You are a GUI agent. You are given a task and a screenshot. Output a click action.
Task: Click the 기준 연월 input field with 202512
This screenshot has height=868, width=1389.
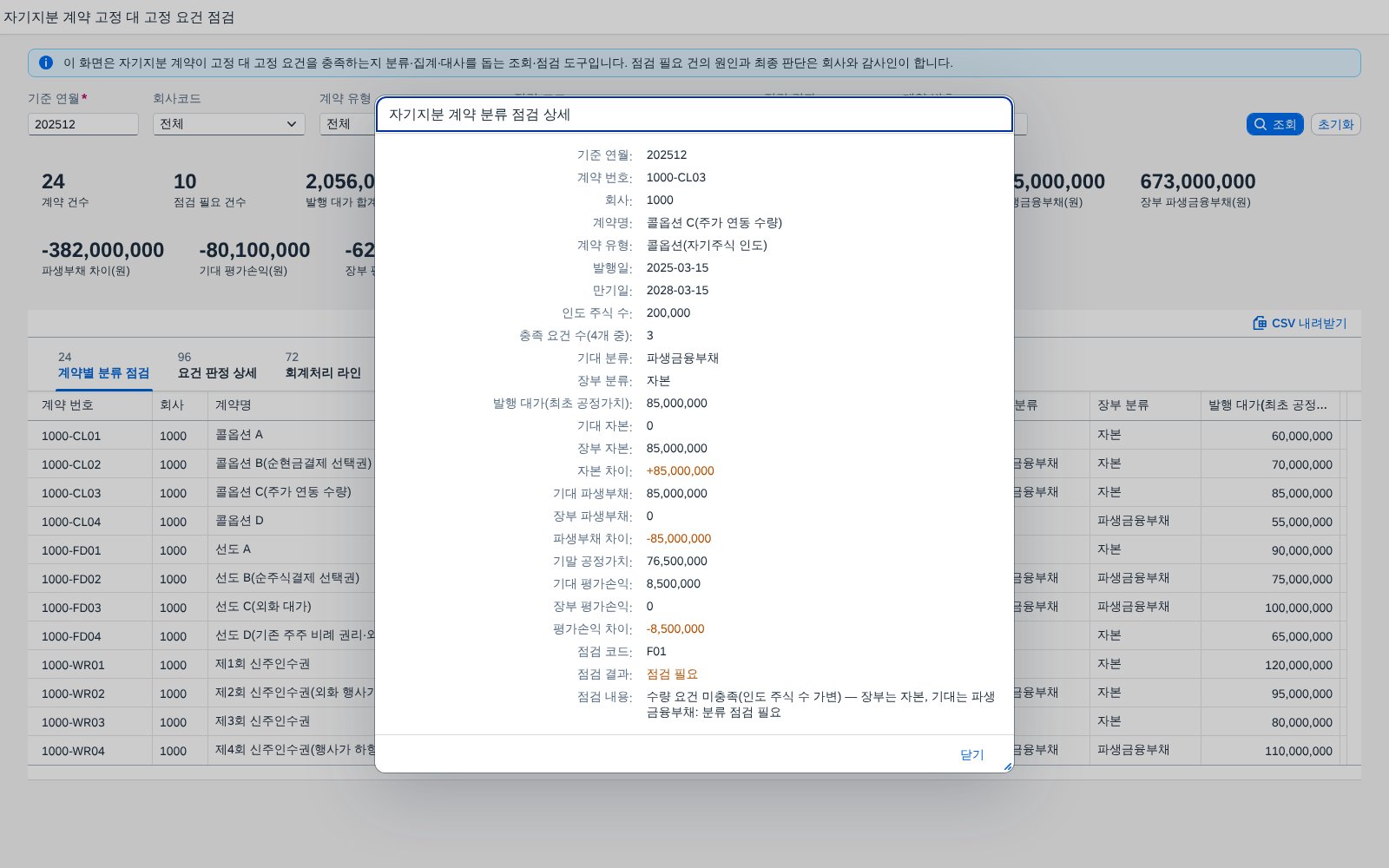[83, 124]
